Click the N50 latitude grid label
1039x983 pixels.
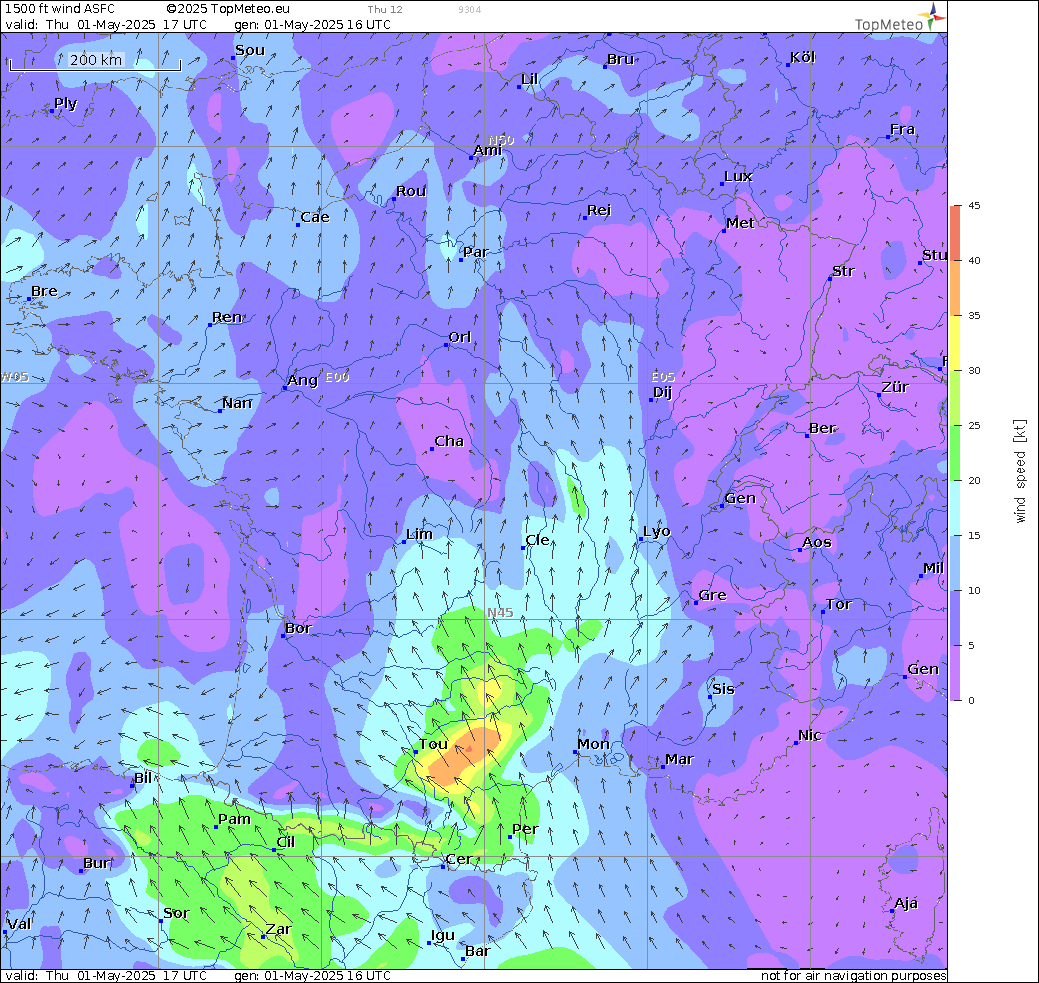pos(501,140)
